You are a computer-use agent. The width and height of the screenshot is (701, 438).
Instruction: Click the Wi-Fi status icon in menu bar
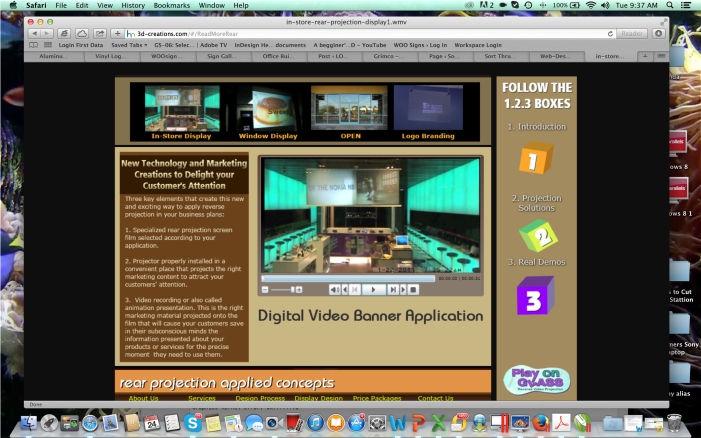pos(591,5)
